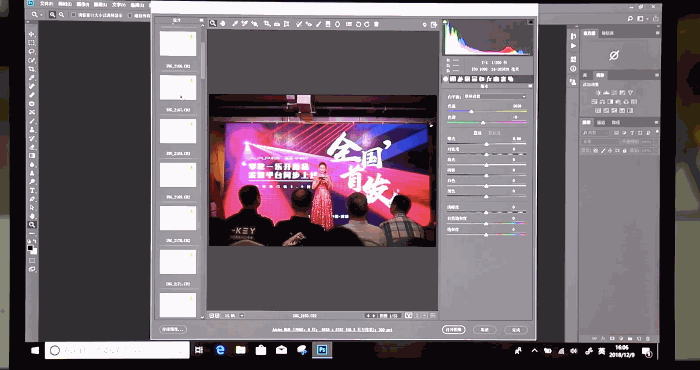Rotate image counterclockwise with toolbar icon
The width and height of the screenshot is (700, 370).
(x=358, y=24)
